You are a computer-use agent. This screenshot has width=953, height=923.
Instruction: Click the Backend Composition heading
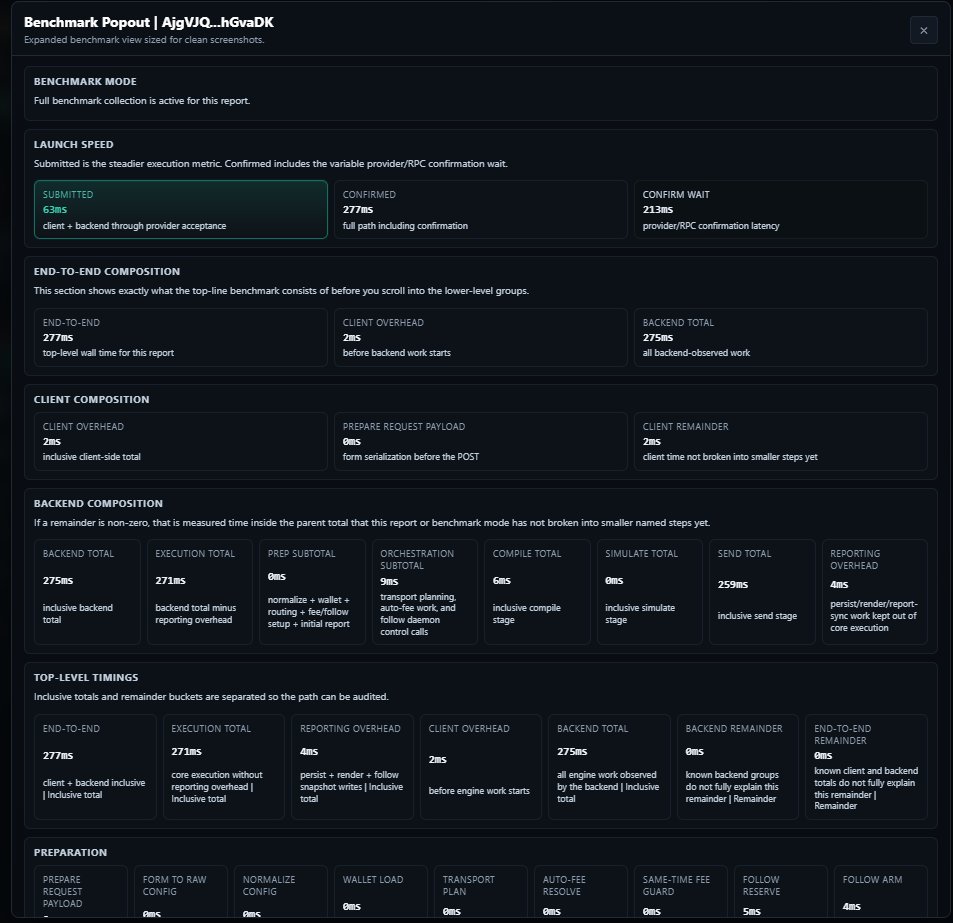(x=98, y=503)
